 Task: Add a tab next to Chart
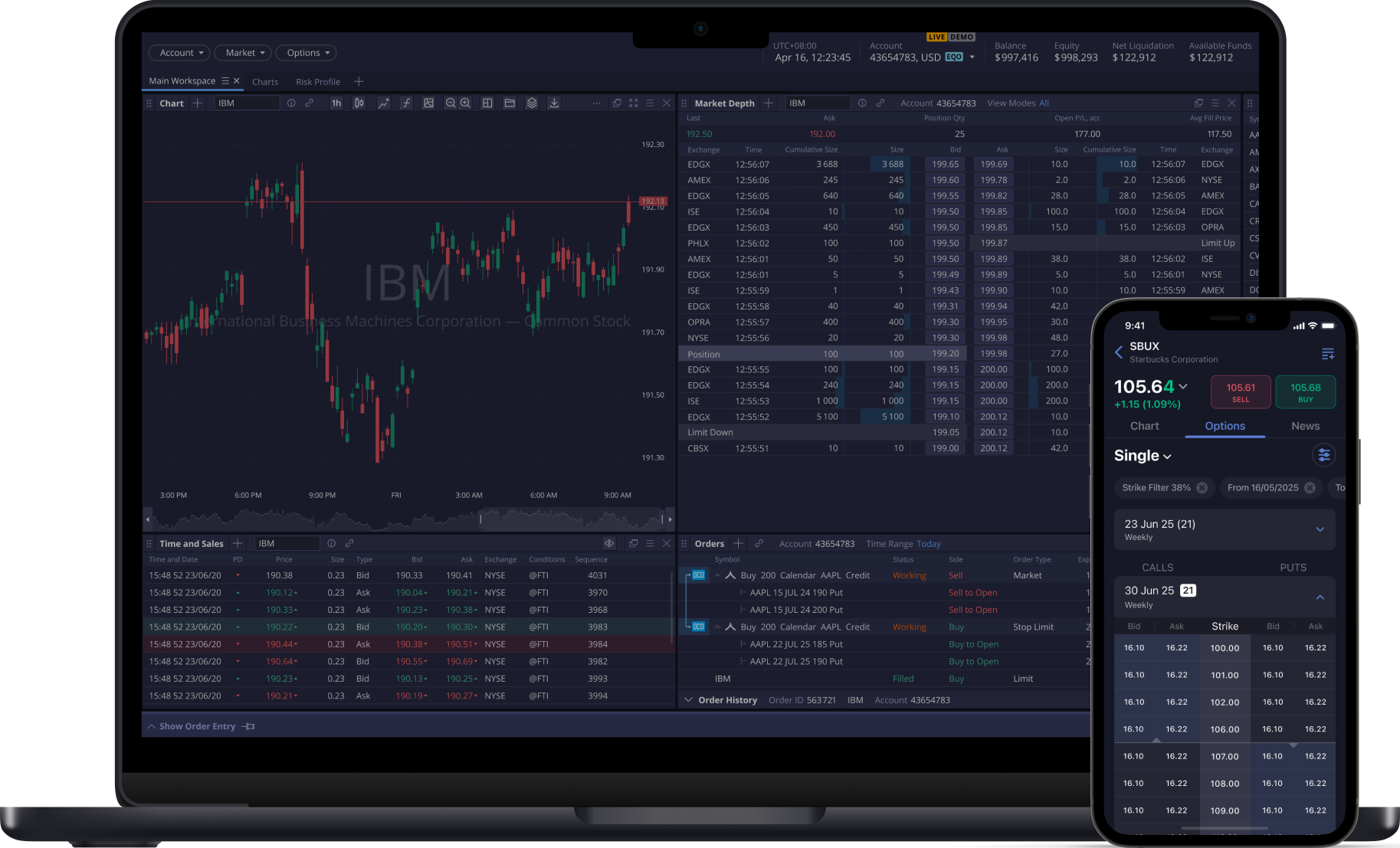coord(198,103)
